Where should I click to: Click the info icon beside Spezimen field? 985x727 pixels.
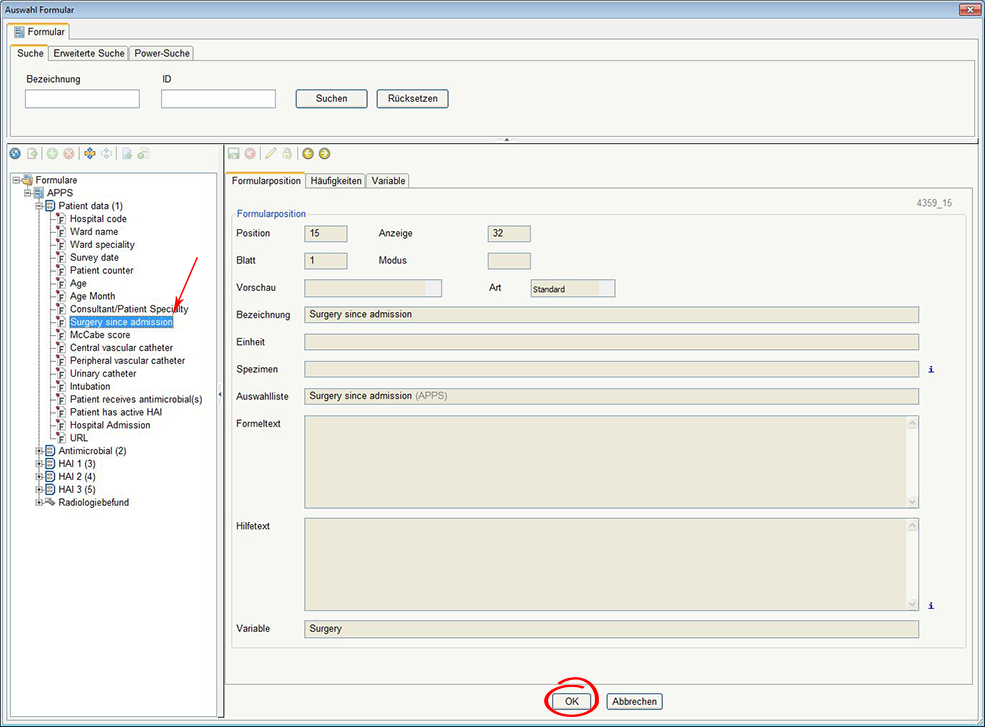[x=931, y=369]
